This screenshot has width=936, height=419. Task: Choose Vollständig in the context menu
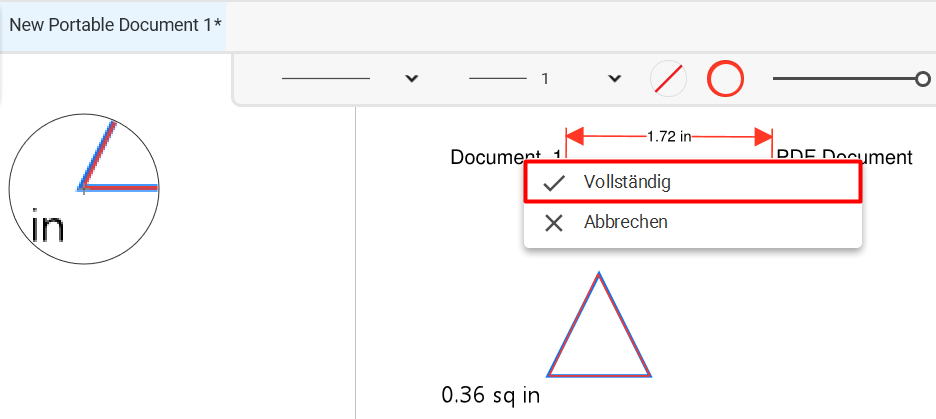click(692, 182)
